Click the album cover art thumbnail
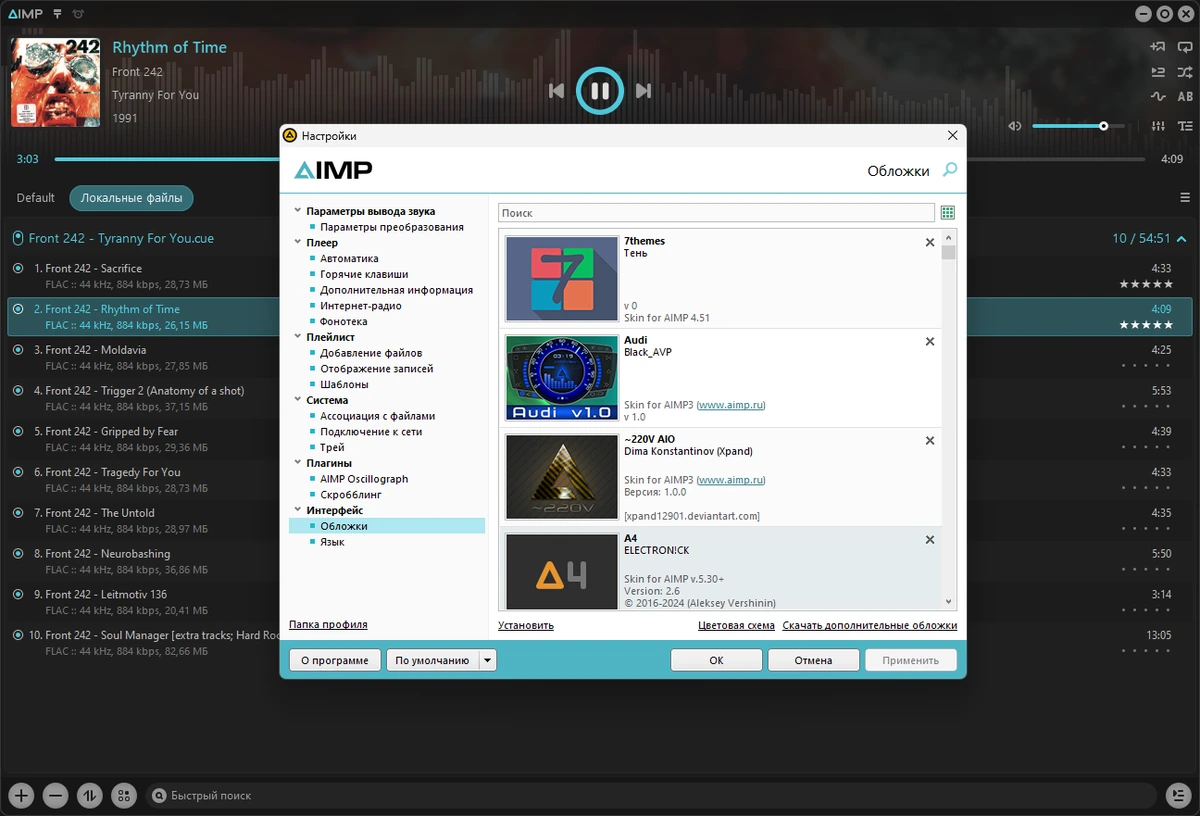This screenshot has width=1200, height=816. 55,82
